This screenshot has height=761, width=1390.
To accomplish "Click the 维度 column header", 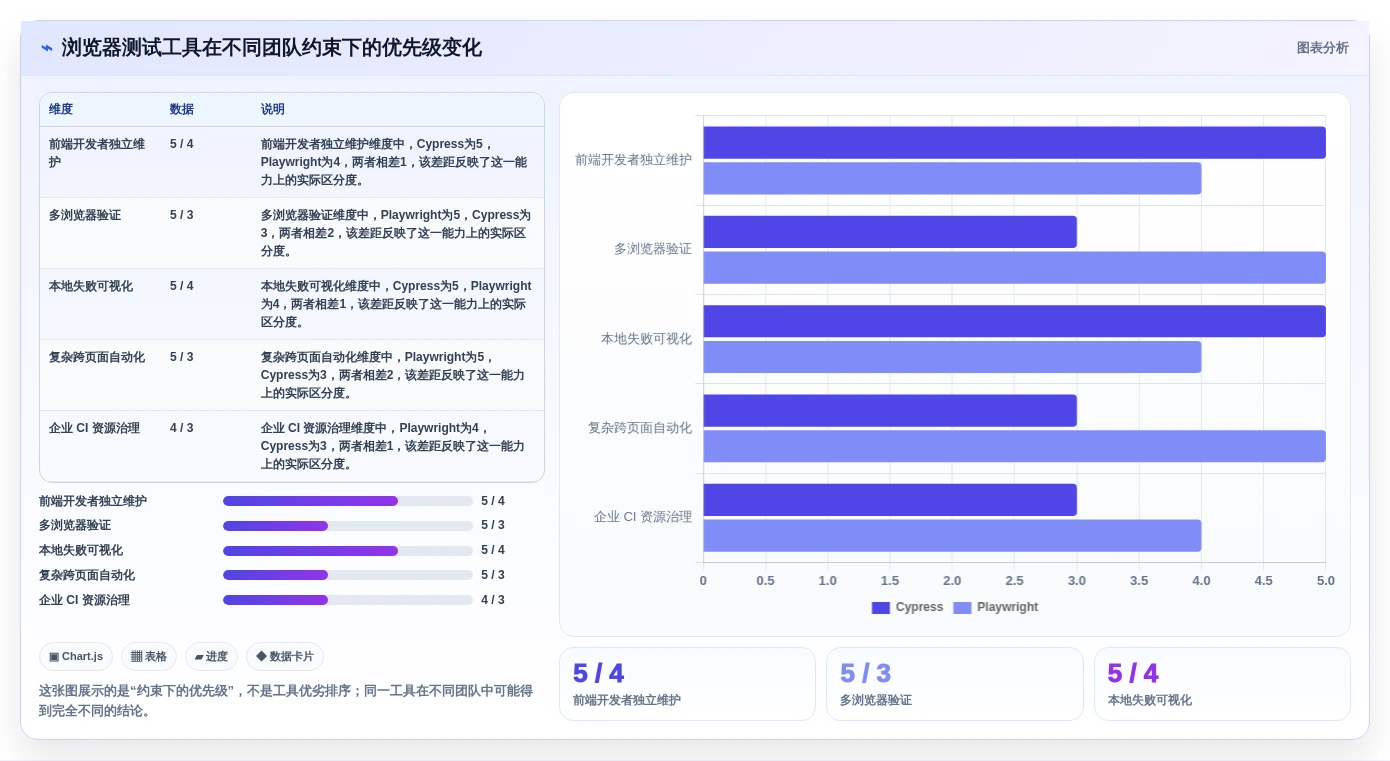I will pyautogui.click(x=61, y=109).
